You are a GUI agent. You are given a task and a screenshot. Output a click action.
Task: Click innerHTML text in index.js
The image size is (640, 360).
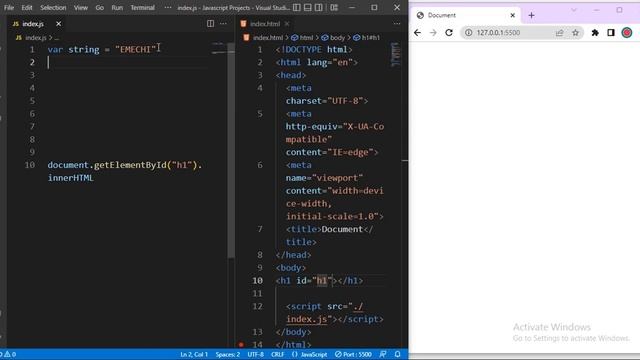[71, 178]
